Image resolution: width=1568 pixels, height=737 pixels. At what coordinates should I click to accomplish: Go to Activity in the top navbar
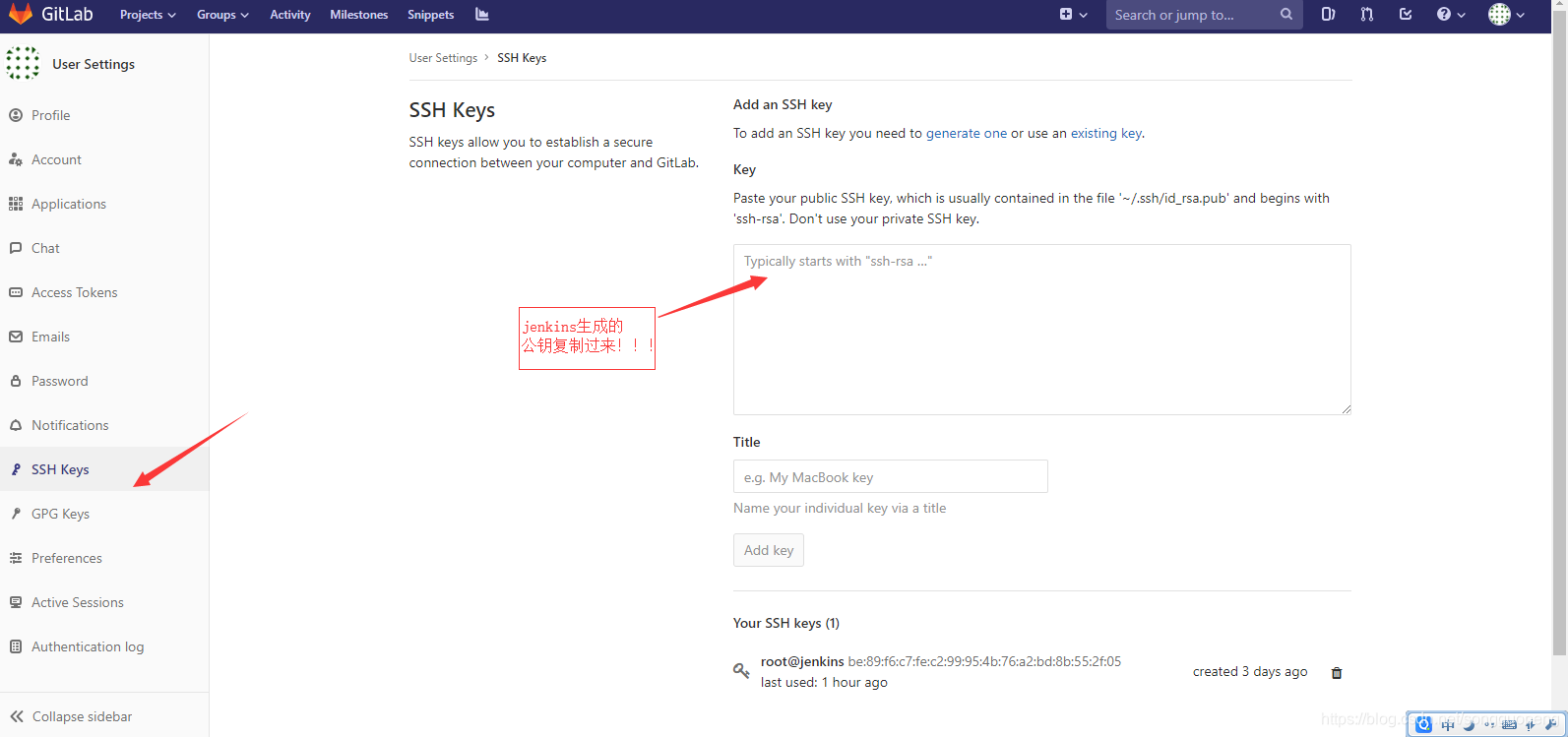click(x=290, y=15)
